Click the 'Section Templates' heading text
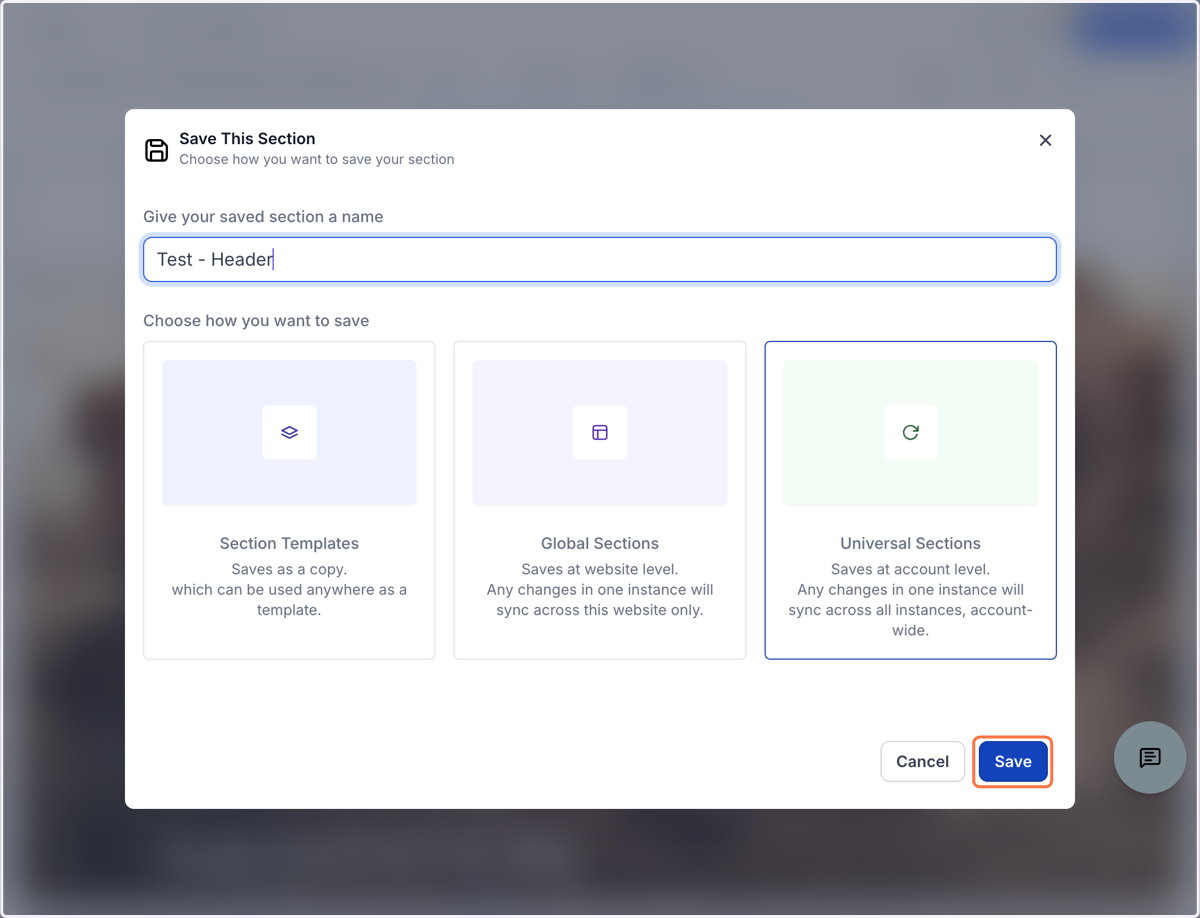This screenshot has width=1200, height=918. point(289,544)
